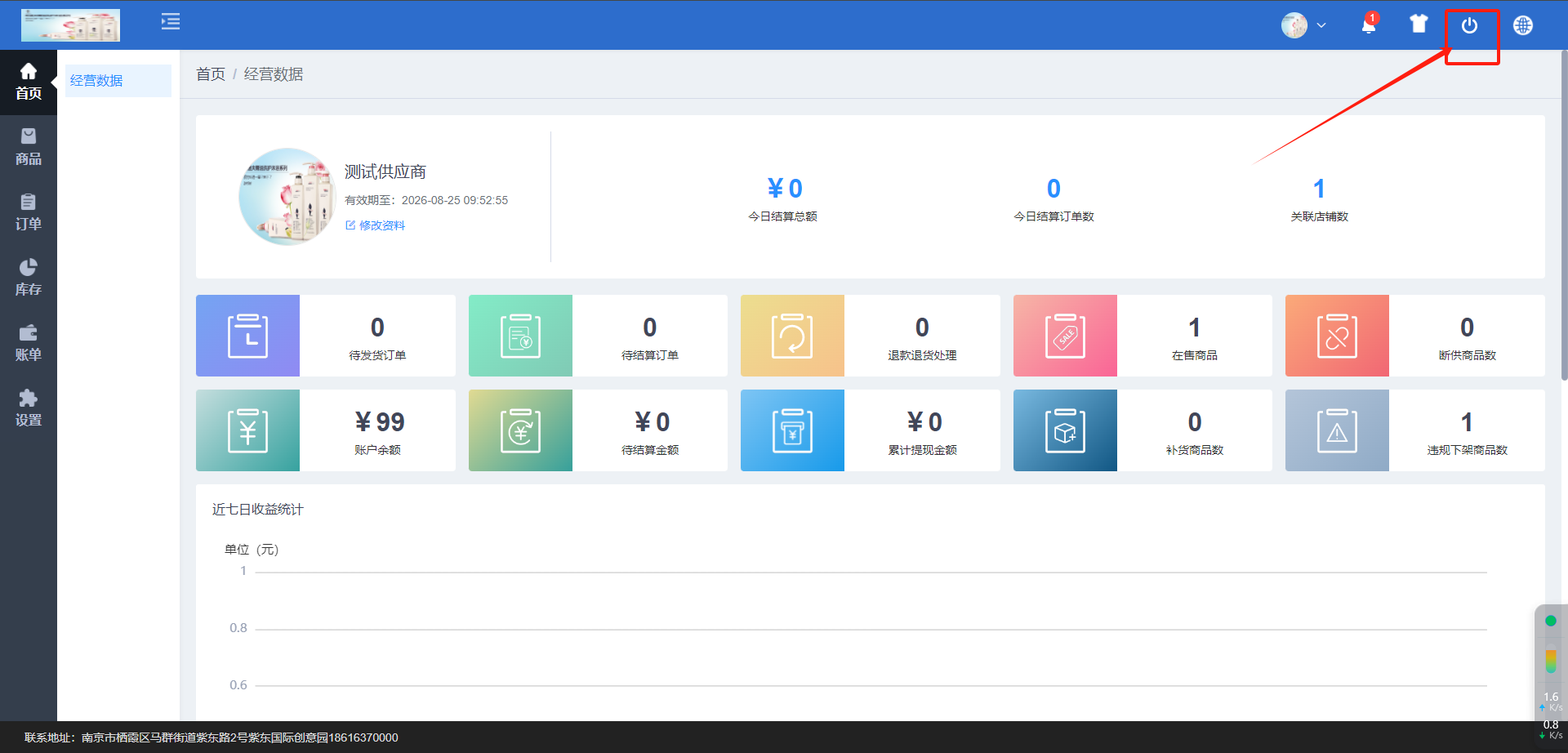Open the 库存 sidebar section
This screenshot has width=1568, height=753.
click(x=29, y=278)
